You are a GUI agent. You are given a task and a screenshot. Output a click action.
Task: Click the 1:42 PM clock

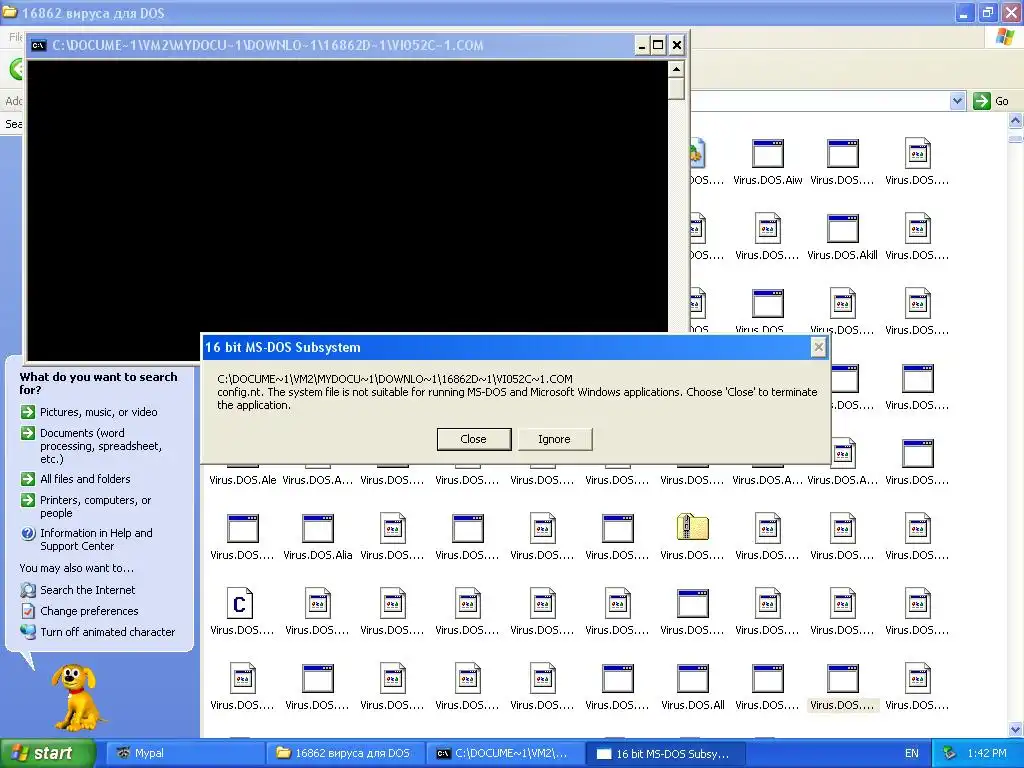pos(987,753)
